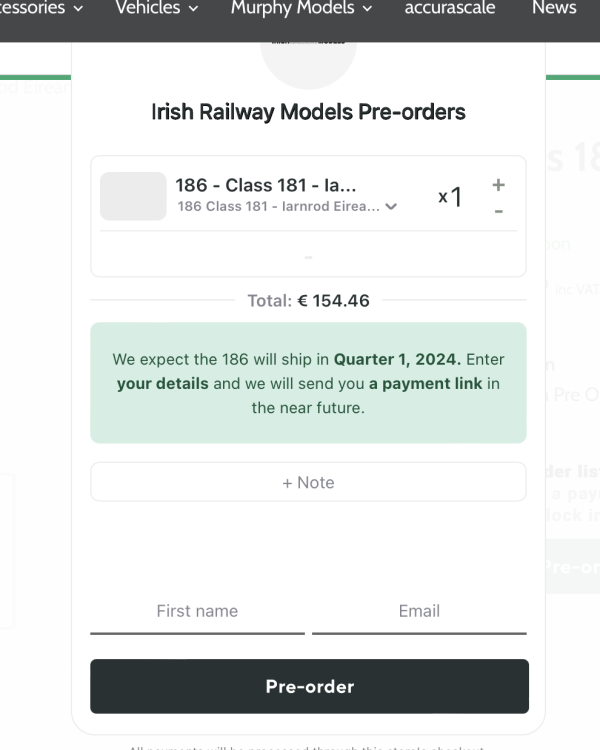Screen dimensions: 600x750
Task: Go to the accurascale menu item
Action: coord(450,9)
